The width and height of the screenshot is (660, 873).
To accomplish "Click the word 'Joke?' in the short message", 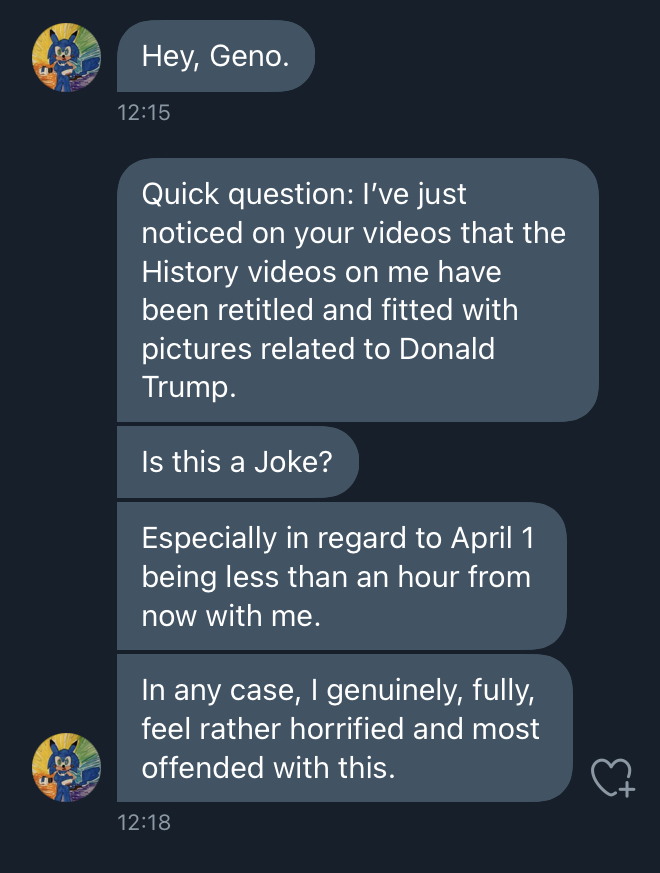I will (x=293, y=462).
